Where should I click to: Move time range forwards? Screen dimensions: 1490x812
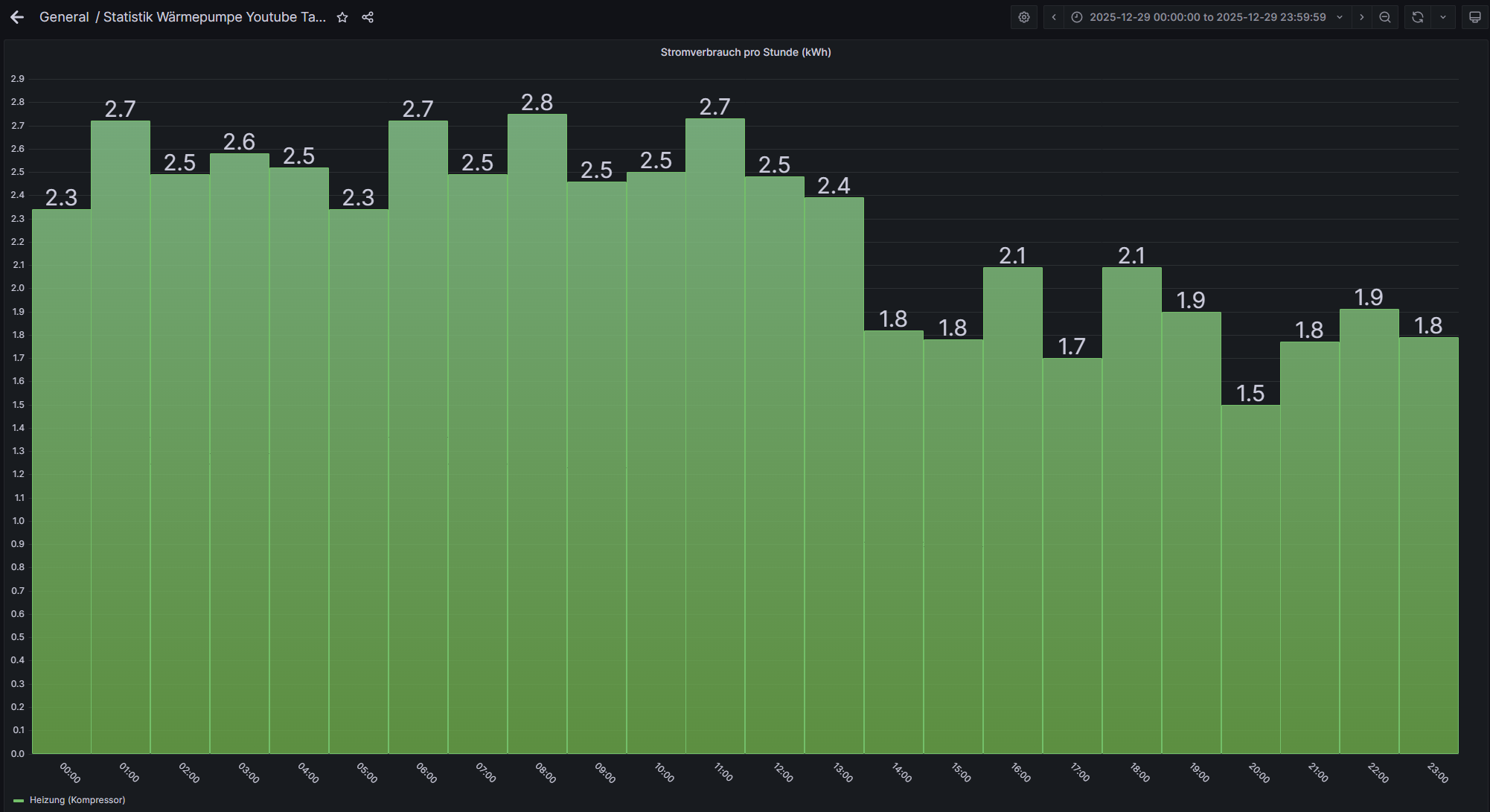1362,17
